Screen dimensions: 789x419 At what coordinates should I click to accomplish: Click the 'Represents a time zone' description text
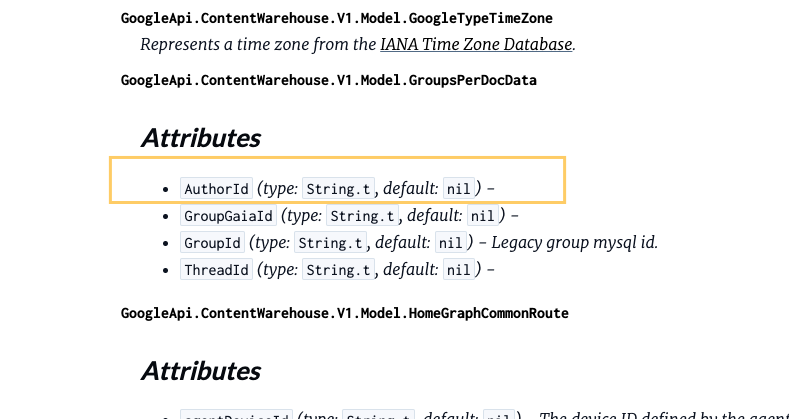258,45
